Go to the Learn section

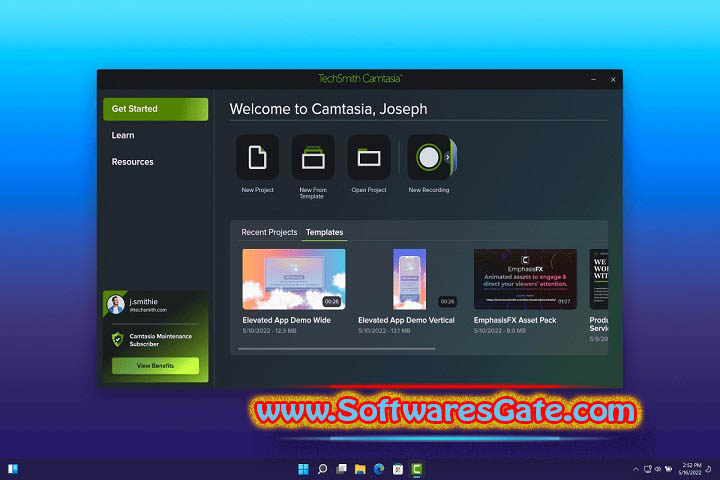123,135
